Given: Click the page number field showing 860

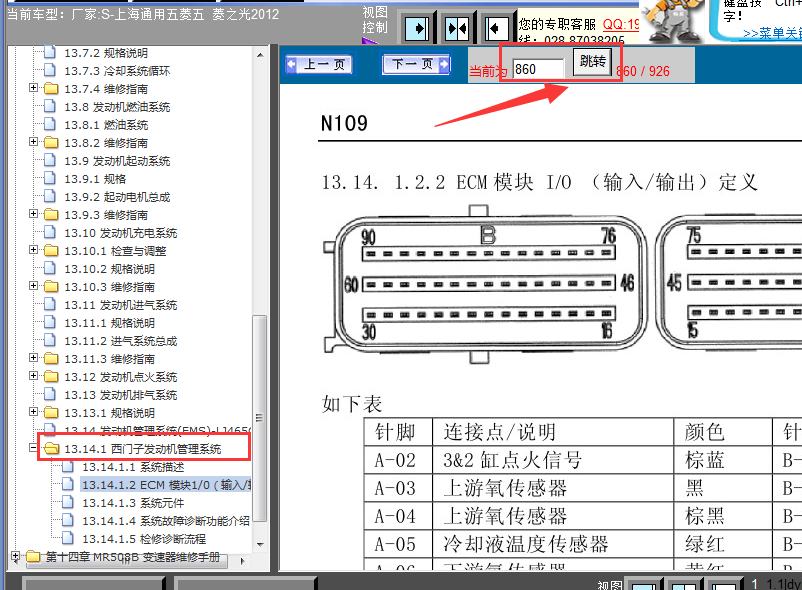Looking at the screenshot, I should pyautogui.click(x=539, y=69).
